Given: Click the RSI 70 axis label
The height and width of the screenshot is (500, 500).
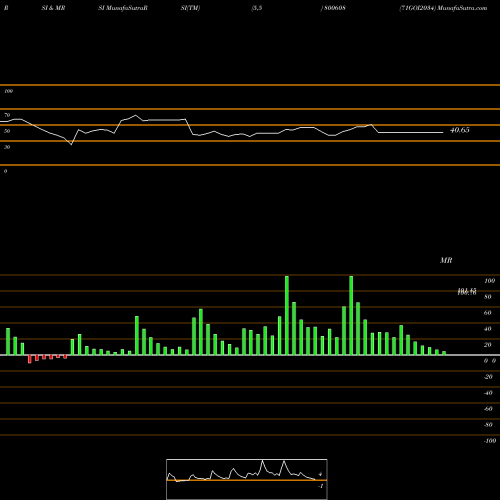Looking at the screenshot, I should [x=7, y=115].
